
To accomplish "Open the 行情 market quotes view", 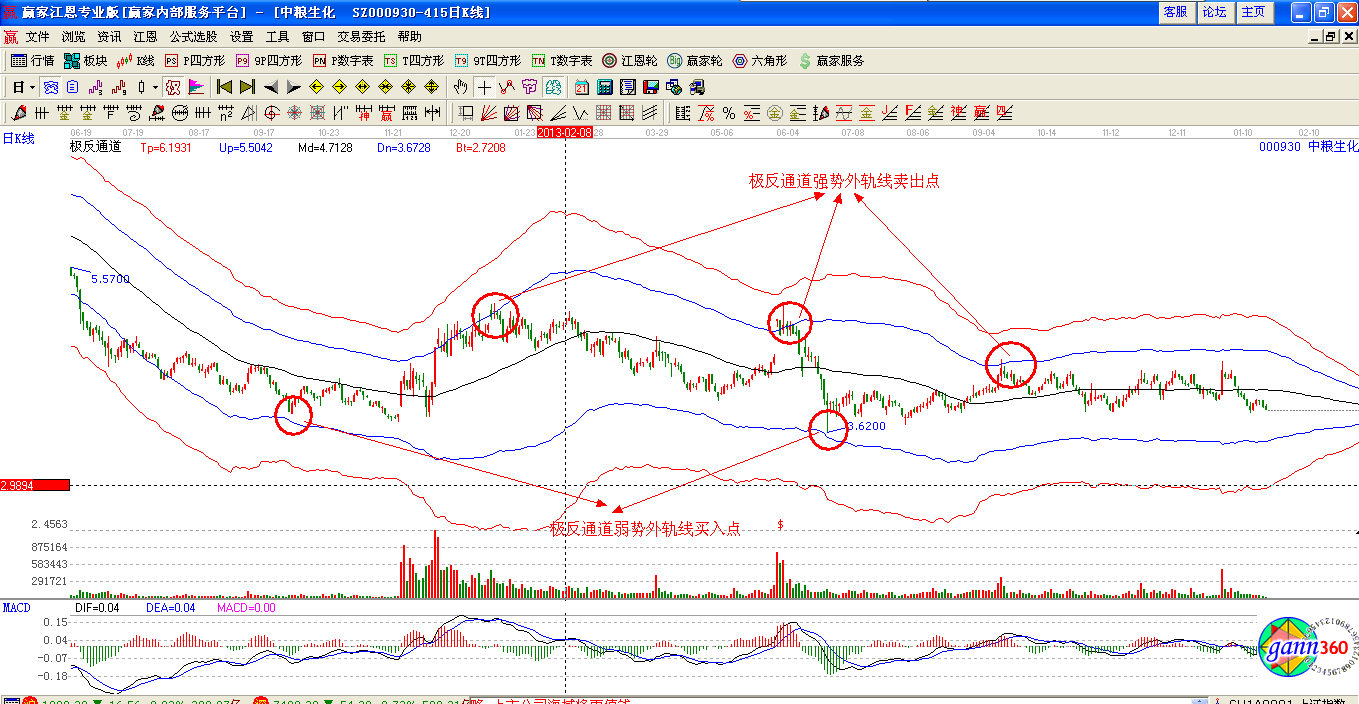I will (32, 61).
